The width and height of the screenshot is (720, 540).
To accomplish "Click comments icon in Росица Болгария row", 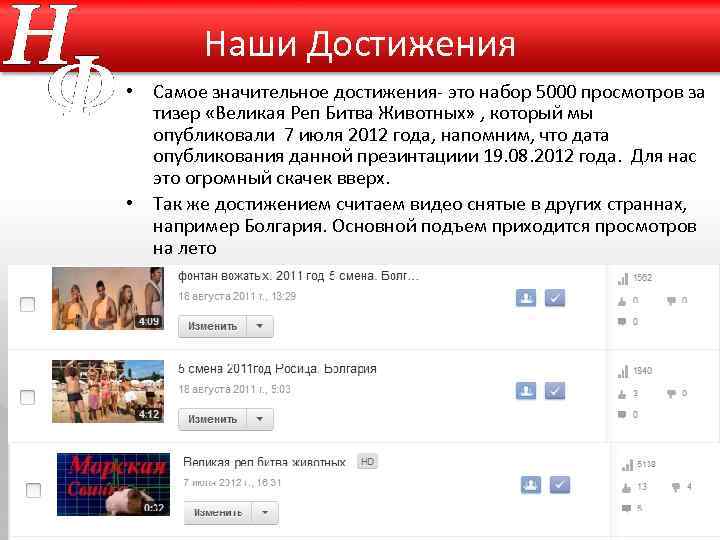I will tap(622, 415).
